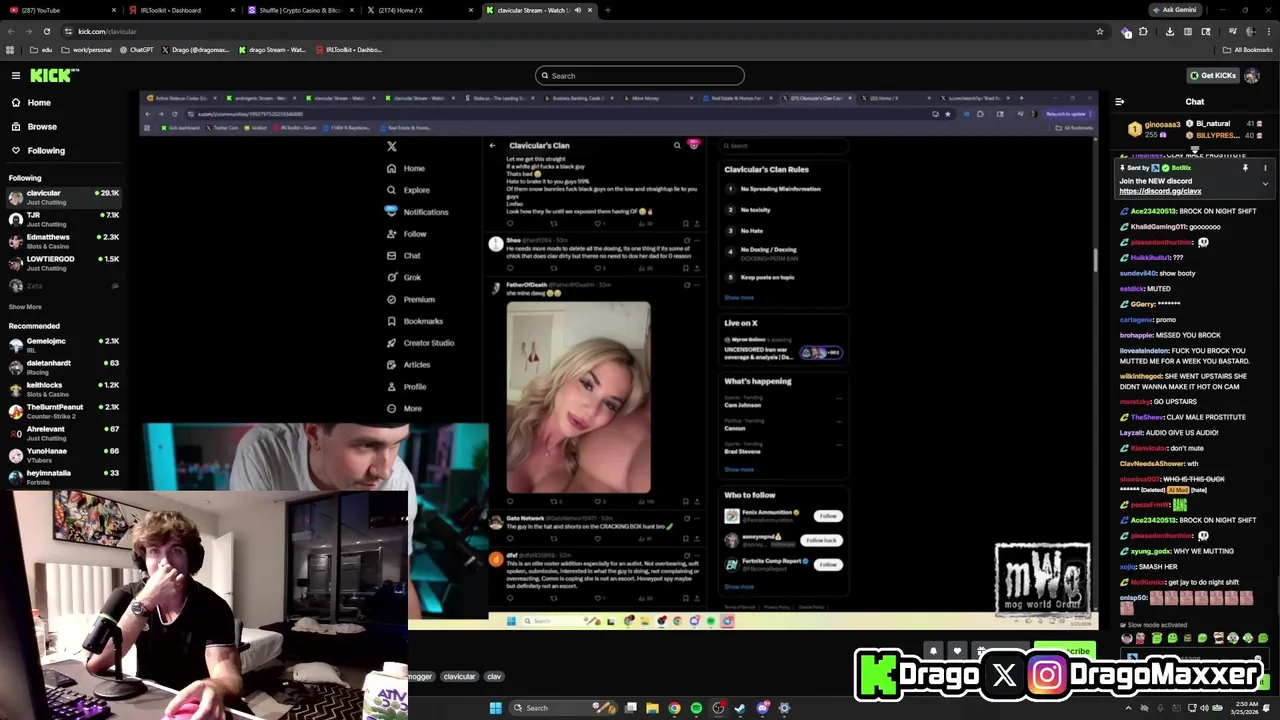Open OBS Studio from the taskbar
This screenshot has width=1280, height=720.
(x=718, y=708)
